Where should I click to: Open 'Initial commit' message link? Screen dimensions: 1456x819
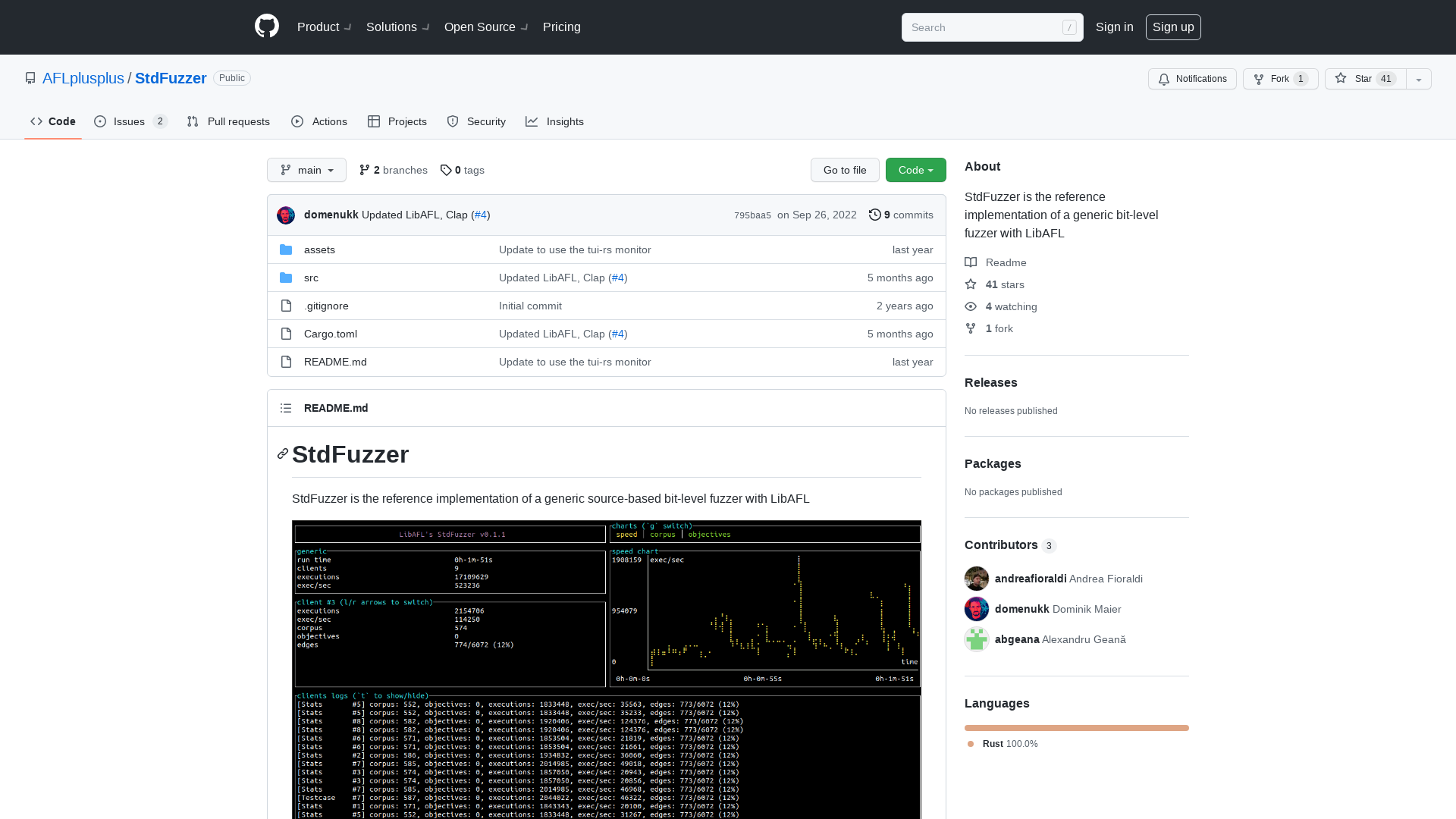[x=530, y=306]
